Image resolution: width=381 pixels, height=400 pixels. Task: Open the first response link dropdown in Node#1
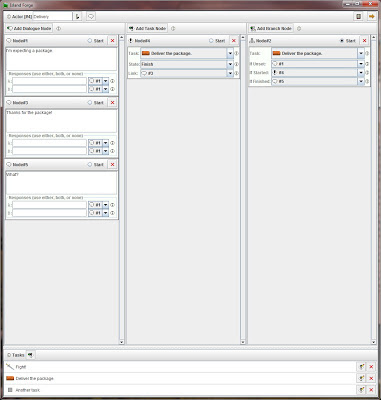[106, 81]
